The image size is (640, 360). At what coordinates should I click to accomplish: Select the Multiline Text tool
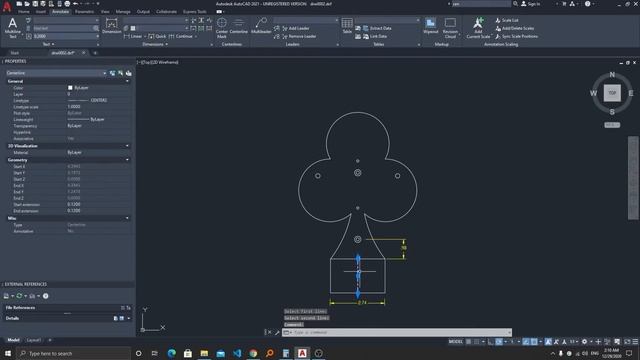(x=12, y=28)
